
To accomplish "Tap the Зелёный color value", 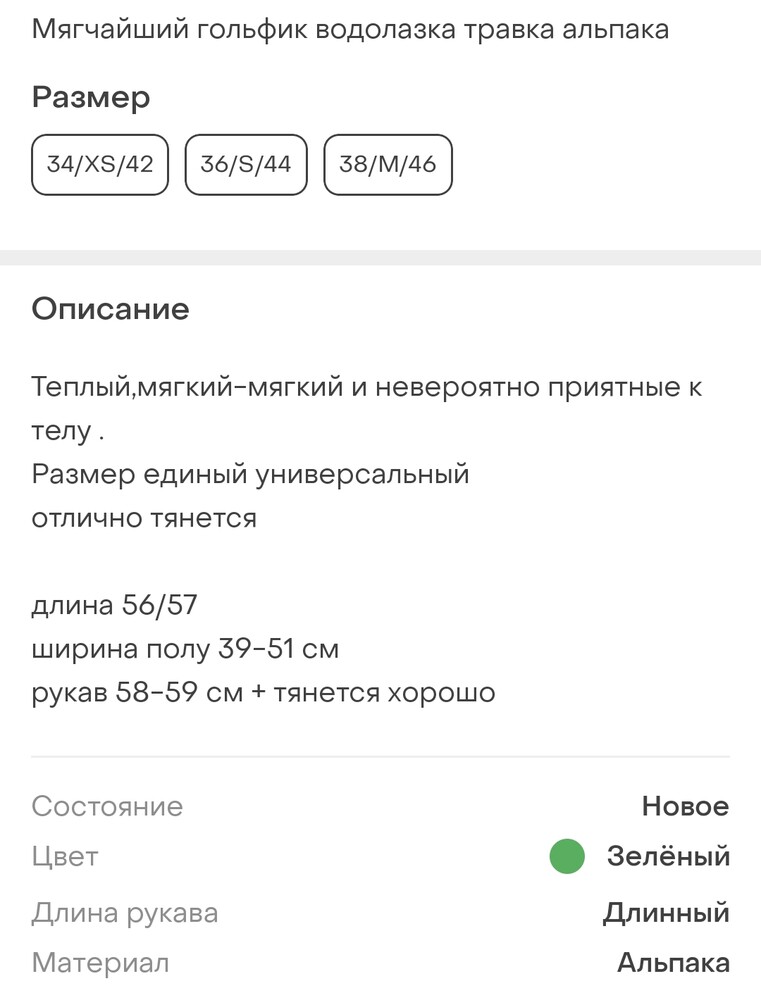I will tap(668, 857).
